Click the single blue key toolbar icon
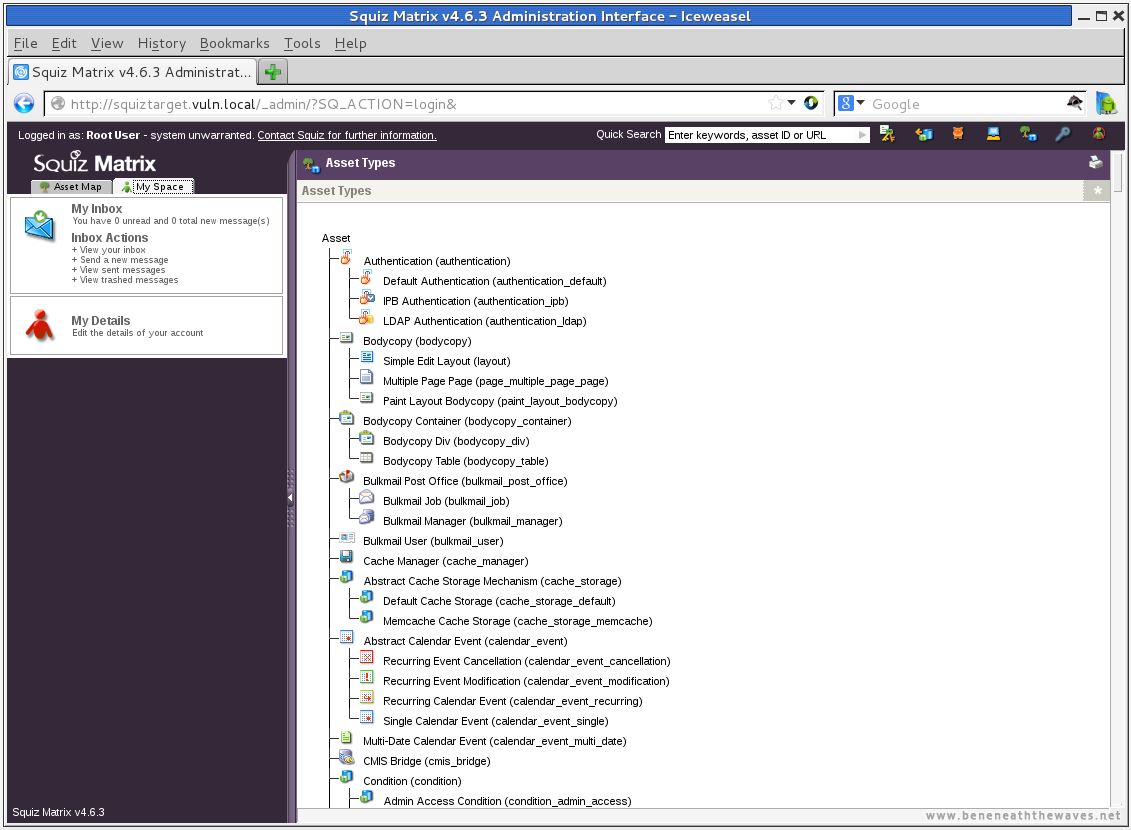 (x=1062, y=134)
